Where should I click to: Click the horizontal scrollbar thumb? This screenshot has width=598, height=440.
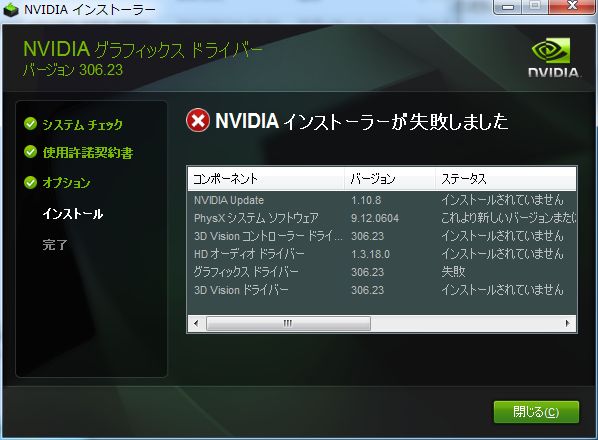click(x=288, y=323)
